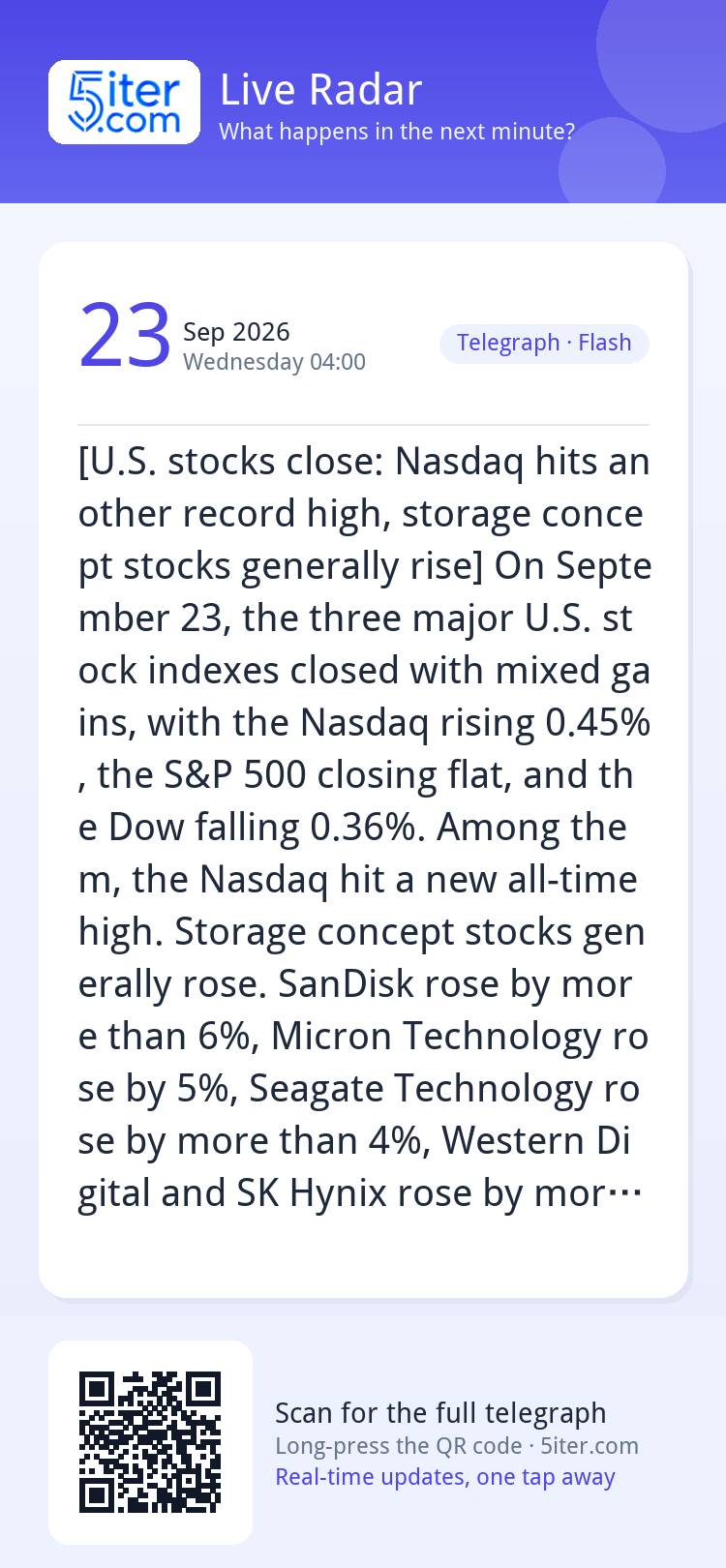The width and height of the screenshot is (726, 1568).
Task: Click the 'Long-press the QR code · 5iter.com' caption
Action: pos(457,1446)
